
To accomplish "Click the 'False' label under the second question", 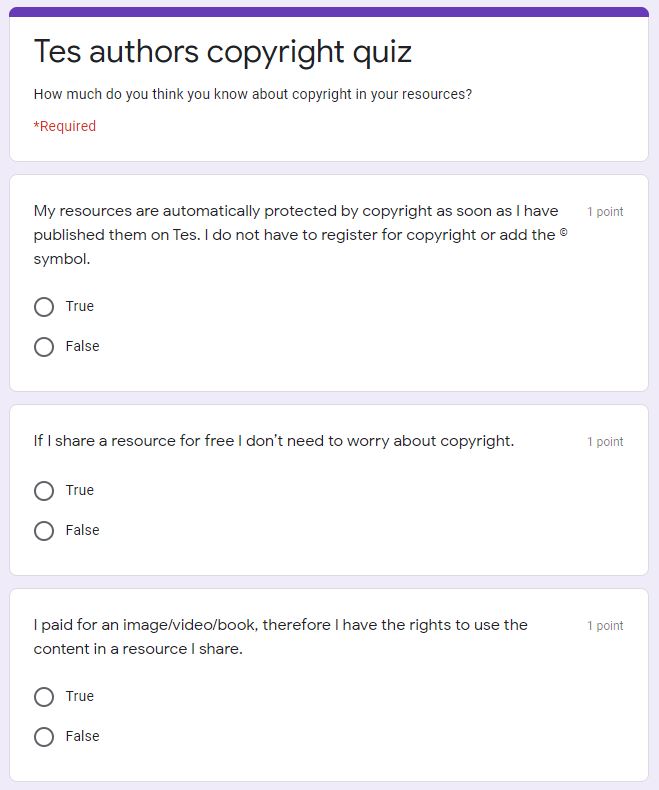I will [x=83, y=531].
